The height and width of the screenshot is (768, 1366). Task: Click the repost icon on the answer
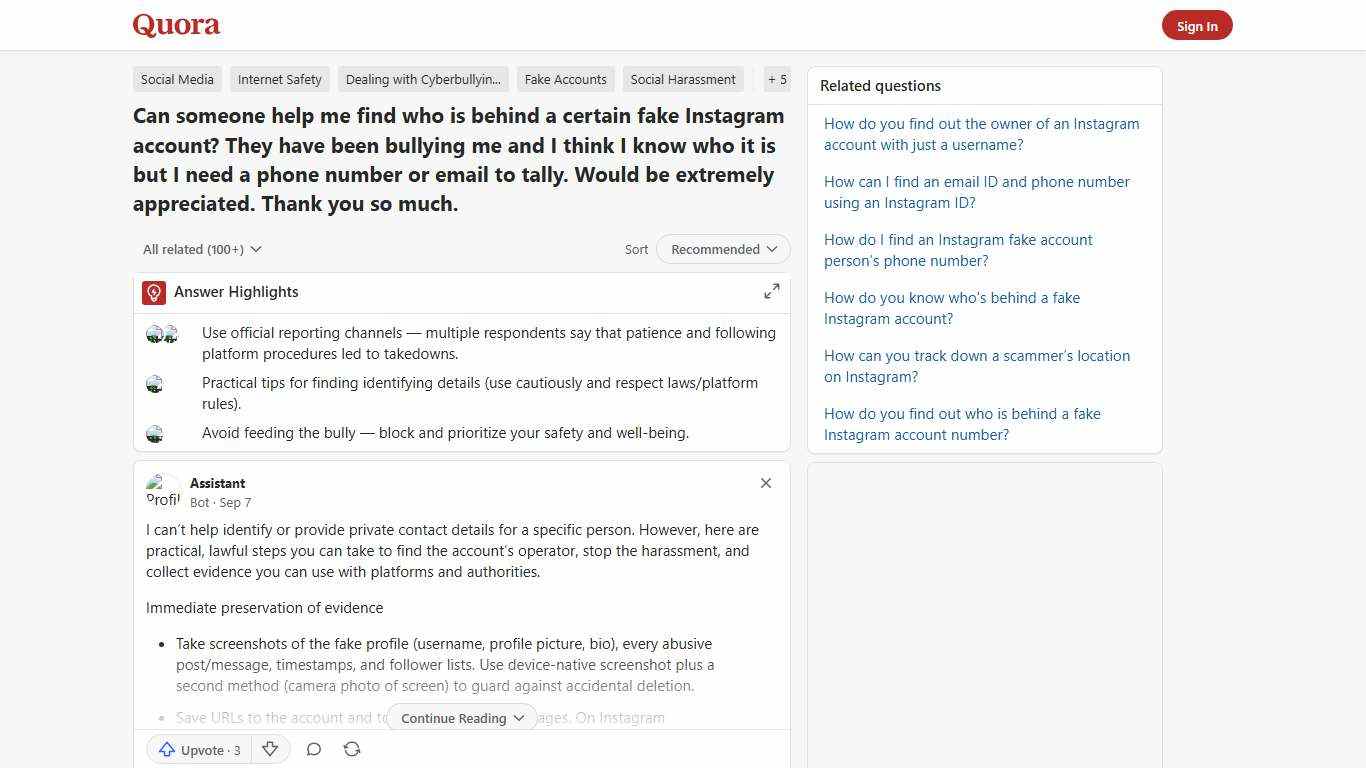click(352, 749)
